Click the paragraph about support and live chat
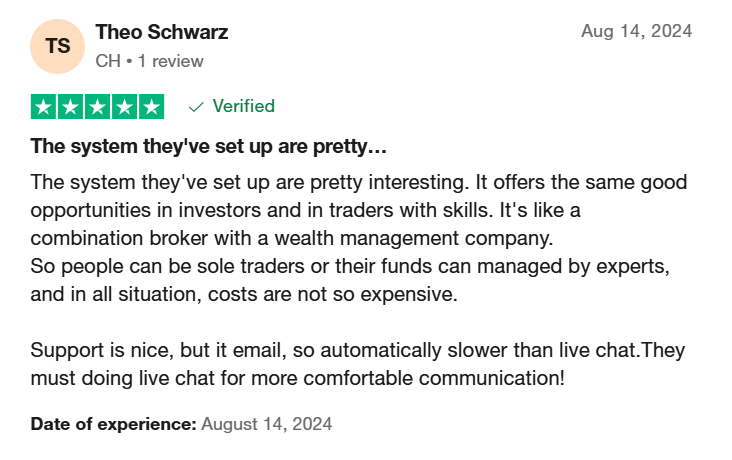 click(x=358, y=364)
